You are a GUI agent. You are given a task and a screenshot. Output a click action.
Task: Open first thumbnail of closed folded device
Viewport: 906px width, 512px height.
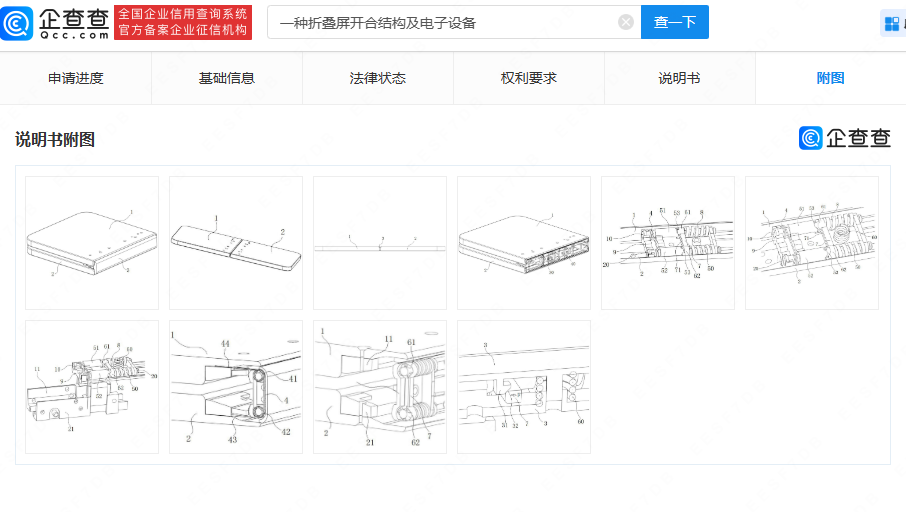92,243
